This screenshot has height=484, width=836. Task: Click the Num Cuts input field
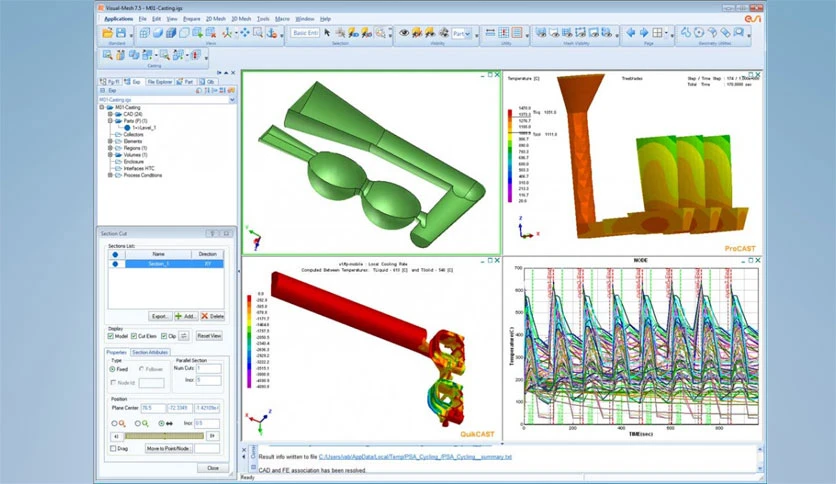pyautogui.click(x=208, y=368)
